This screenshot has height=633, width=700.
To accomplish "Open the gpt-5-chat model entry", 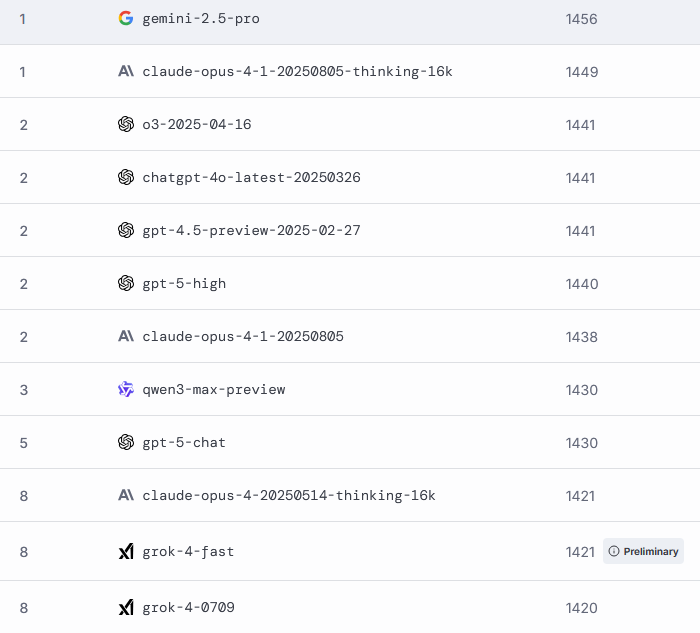I will tap(184, 443).
